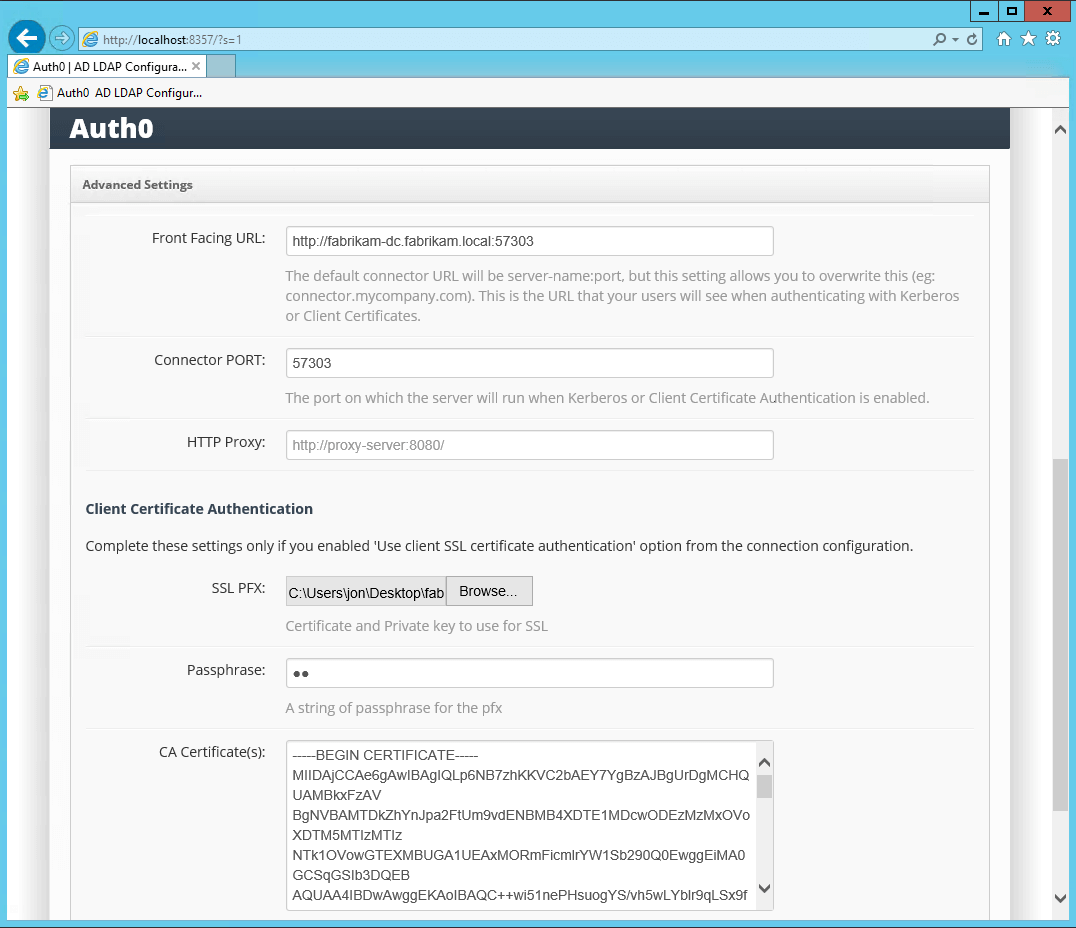1076x928 pixels.
Task: Select the Auth0 AD LDAP Configuration tab
Action: pos(108,65)
